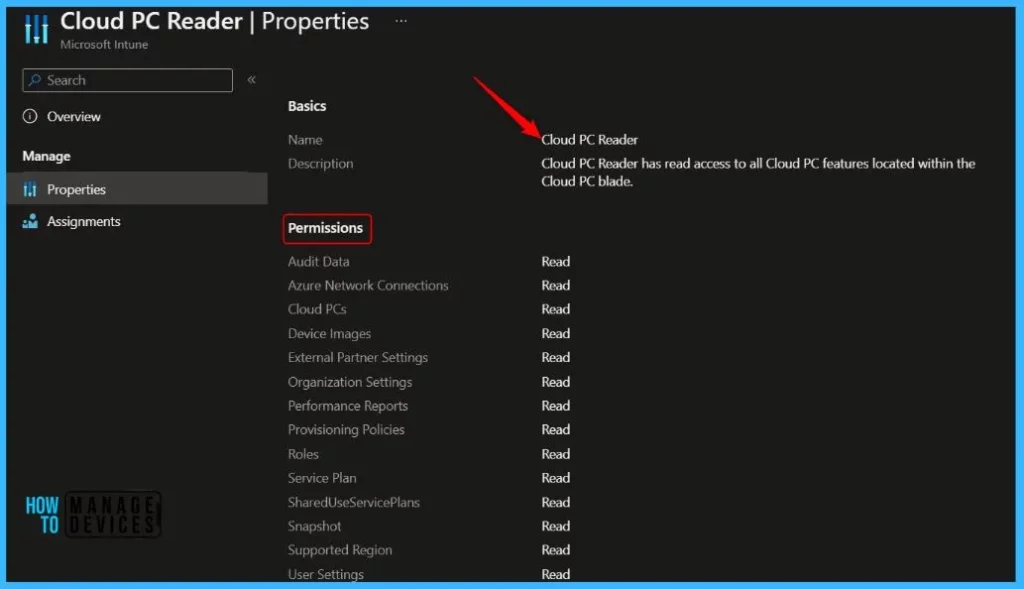Click the Description field label
Screen dimensions: 1024x589
coord(321,164)
